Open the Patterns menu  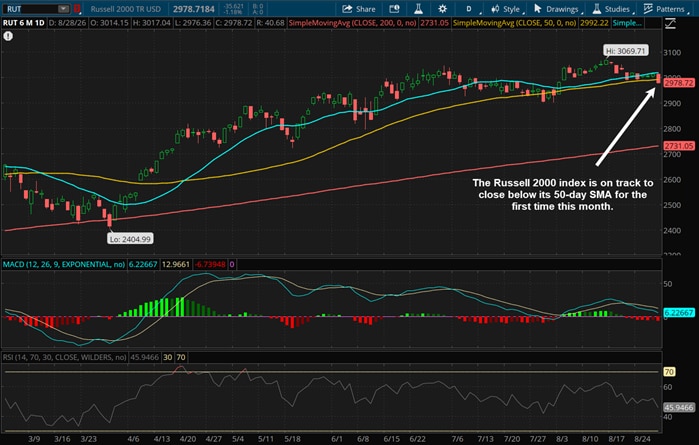point(665,9)
